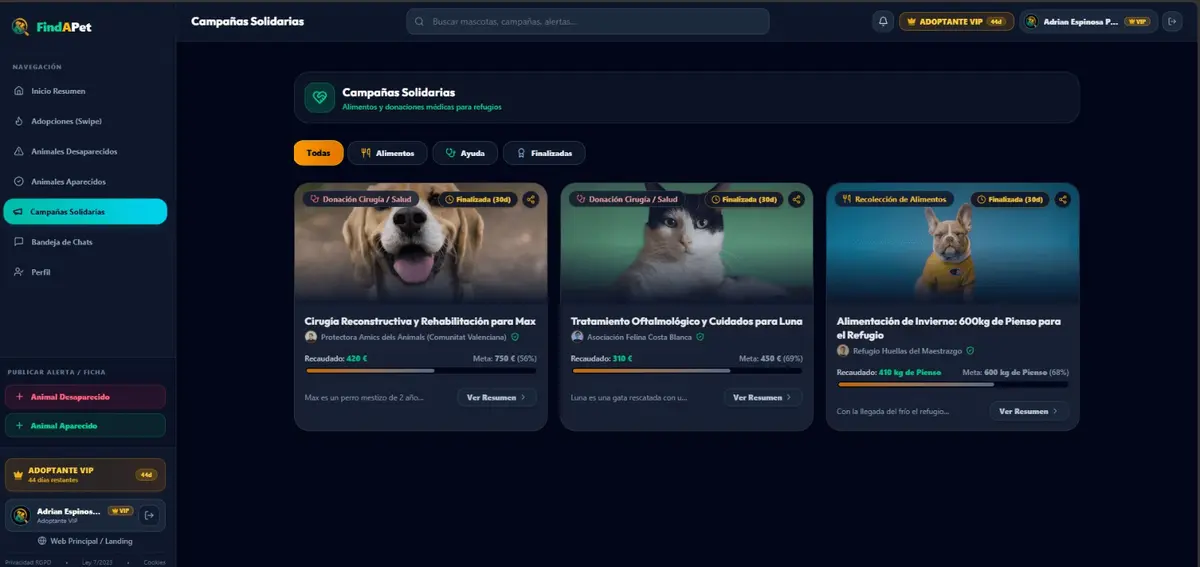Click the raised amount '420 €'

coord(357,358)
